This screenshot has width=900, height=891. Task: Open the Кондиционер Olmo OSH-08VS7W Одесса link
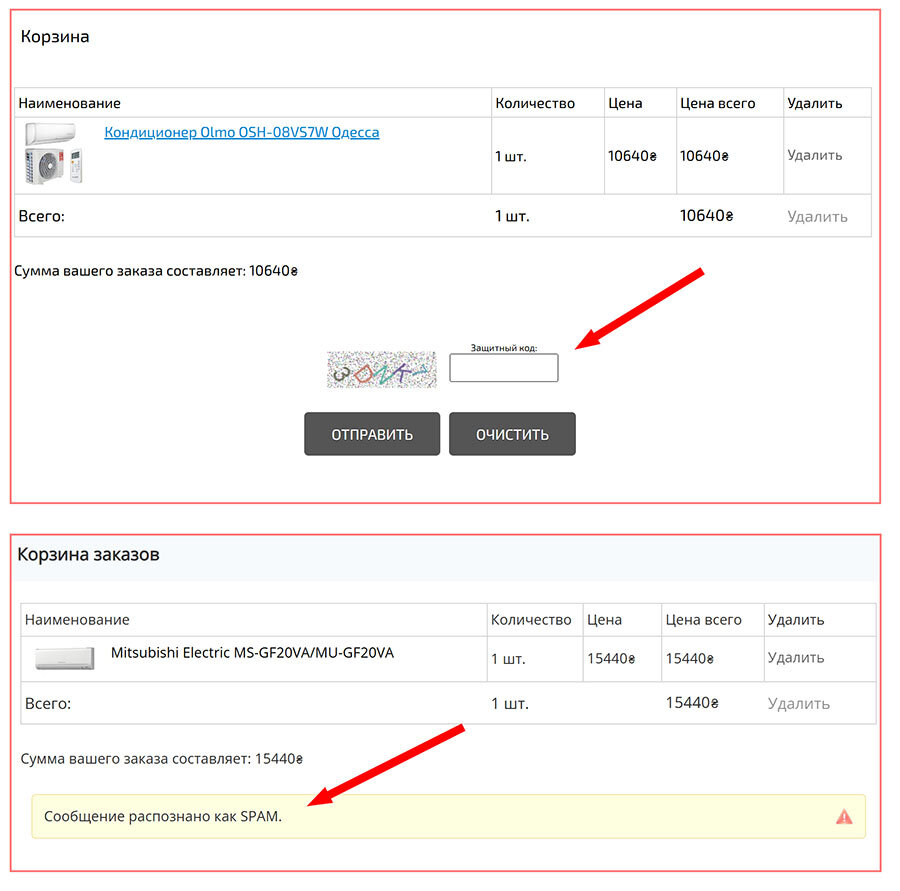[241, 132]
